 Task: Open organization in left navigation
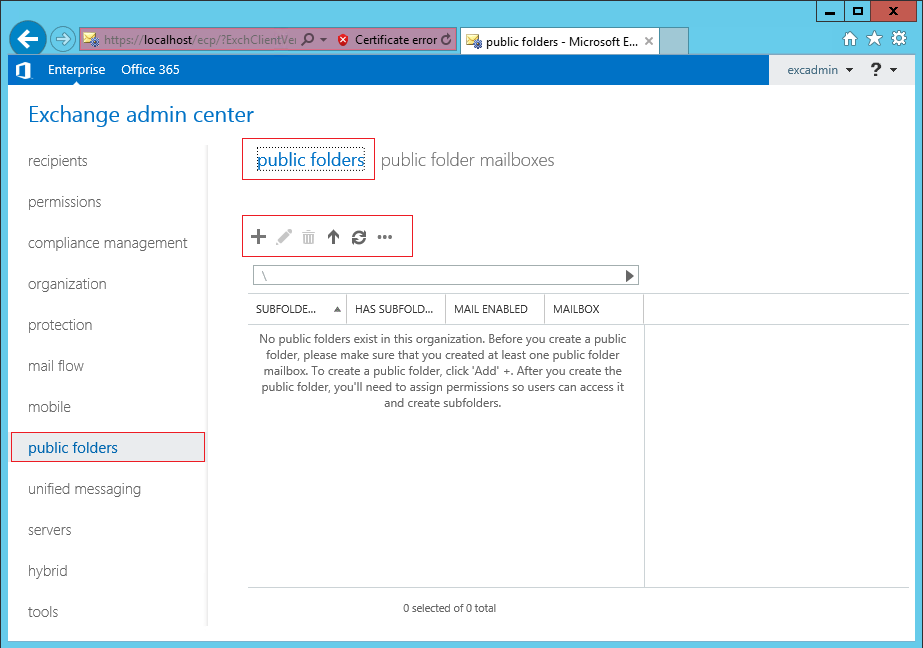67,284
